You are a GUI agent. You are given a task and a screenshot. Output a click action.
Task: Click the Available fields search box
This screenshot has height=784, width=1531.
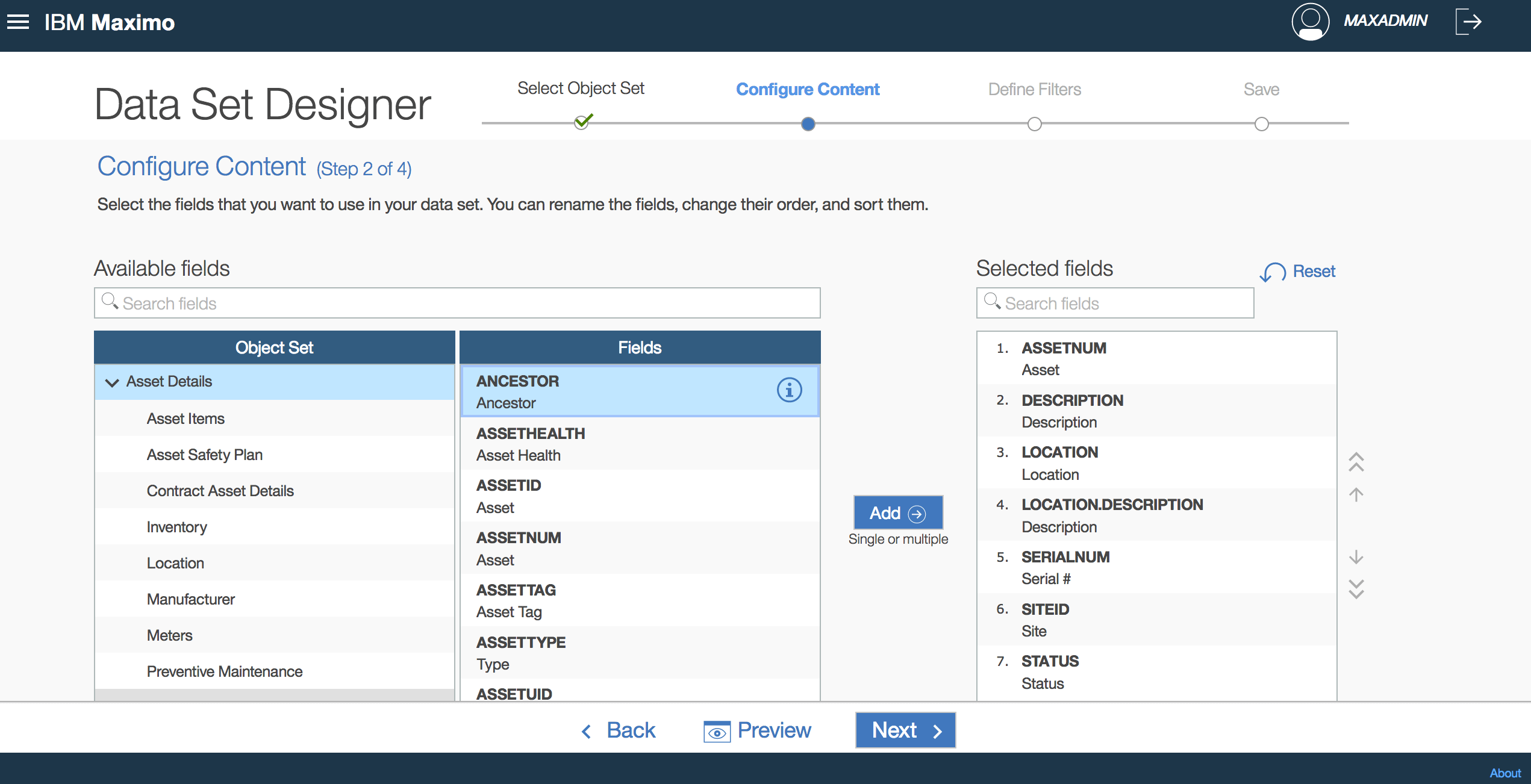point(457,303)
